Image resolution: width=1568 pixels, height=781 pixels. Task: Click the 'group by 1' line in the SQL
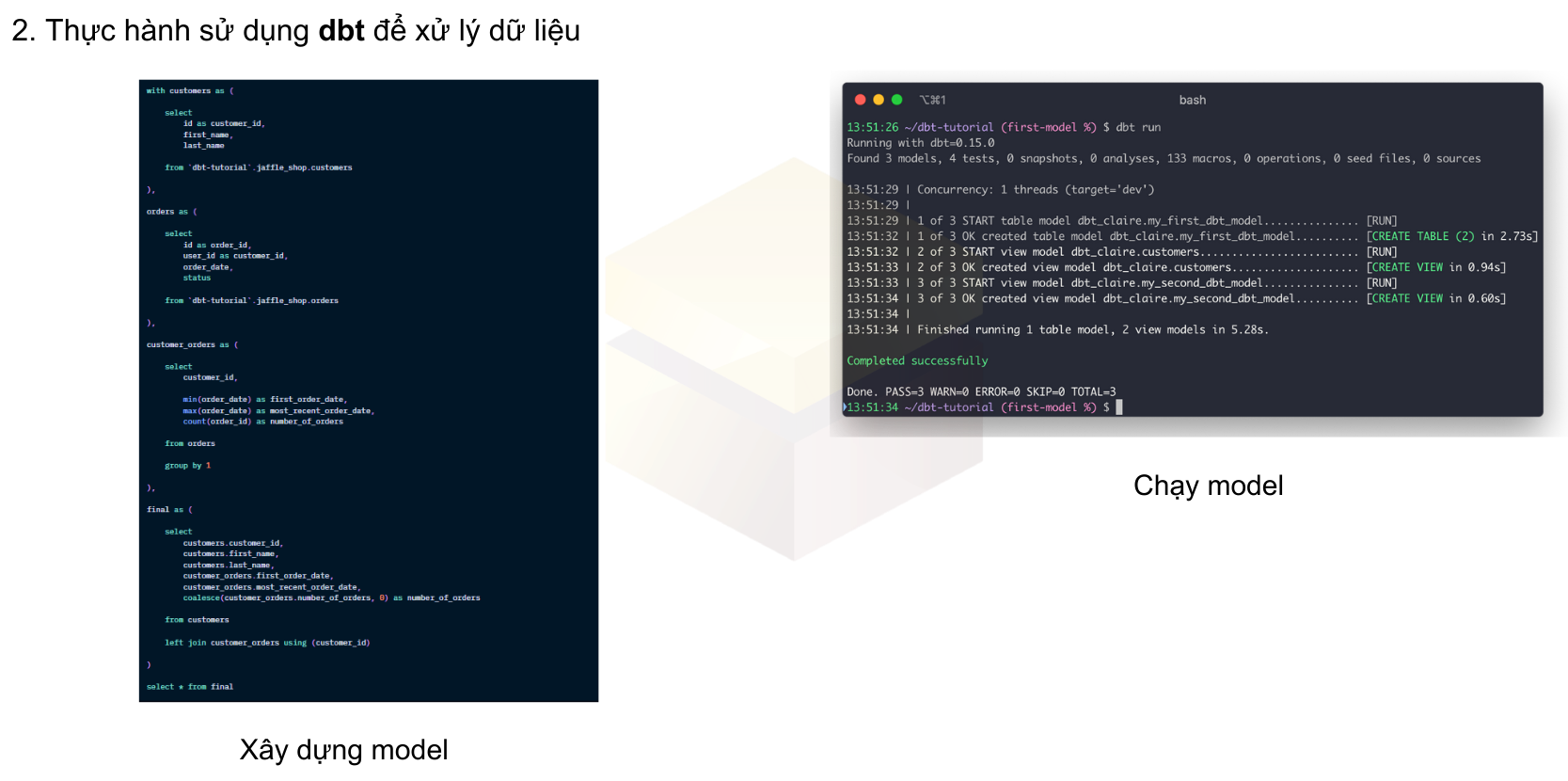pyautogui.click(x=187, y=466)
